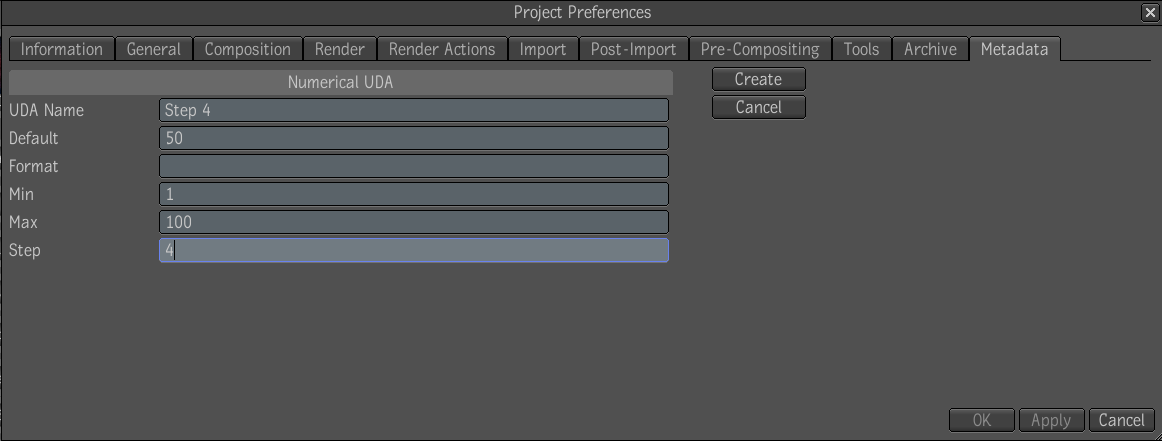The image size is (1162, 441).
Task: Switch to the General tab
Action: pyautogui.click(x=153, y=49)
